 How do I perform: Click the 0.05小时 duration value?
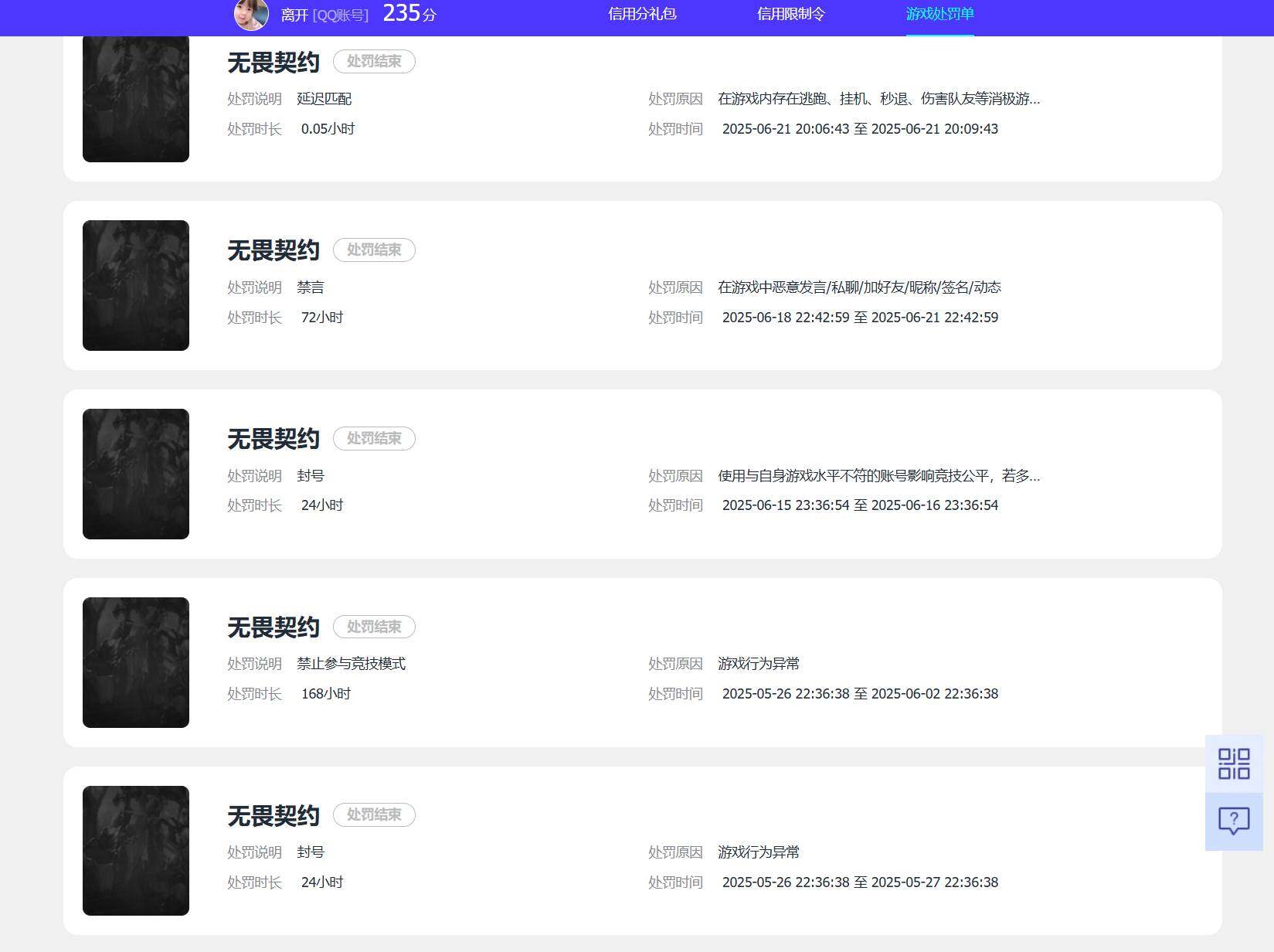328,129
